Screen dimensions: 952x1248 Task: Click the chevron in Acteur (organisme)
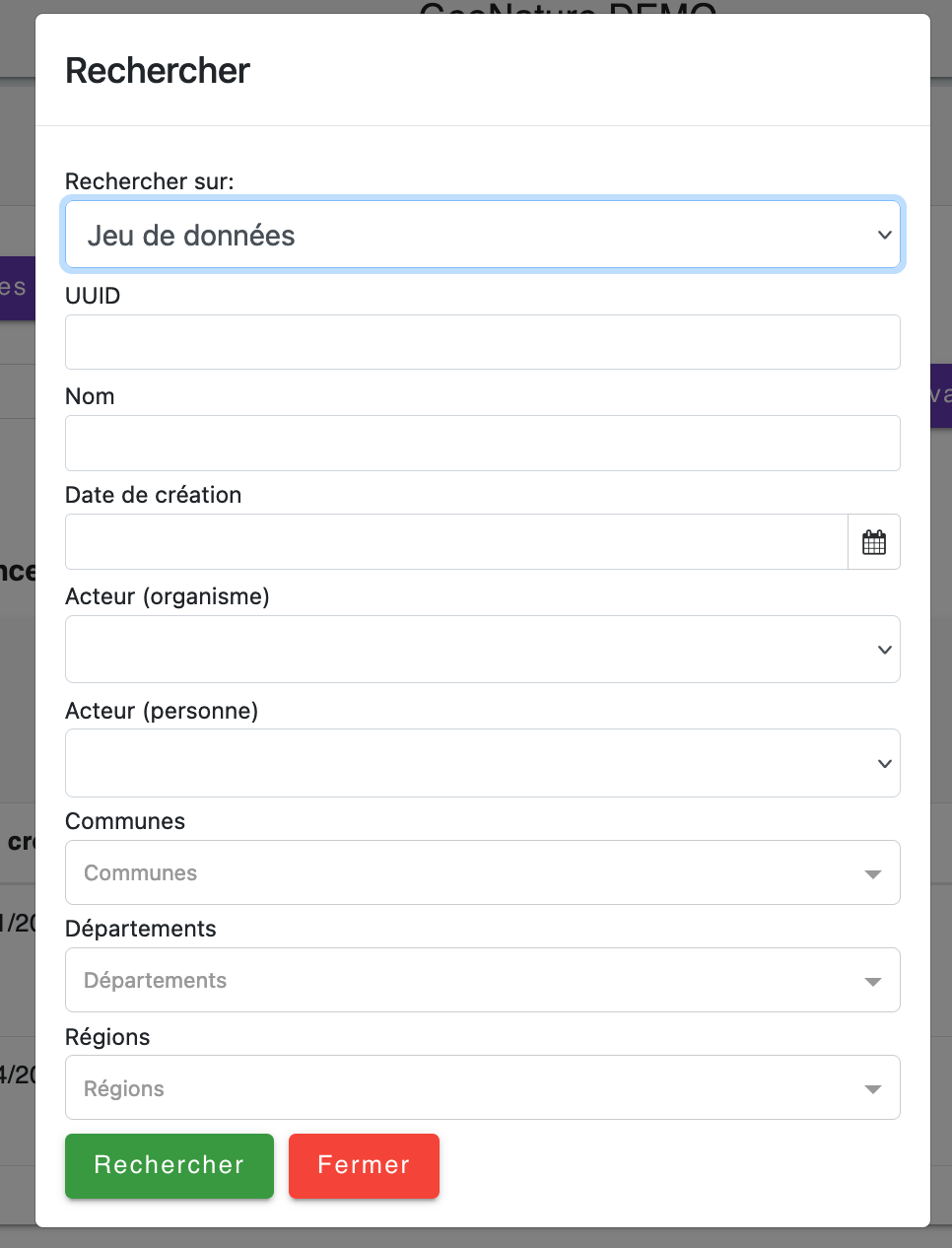point(884,650)
